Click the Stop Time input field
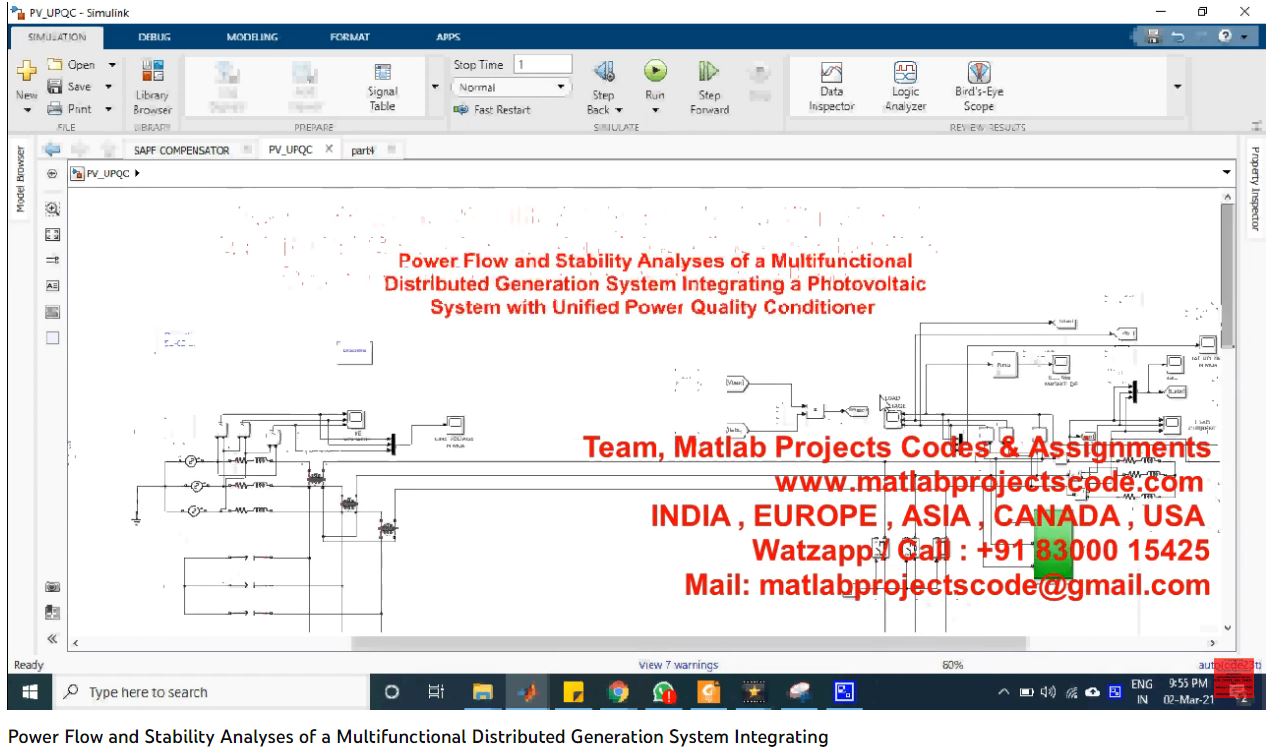 coord(543,65)
